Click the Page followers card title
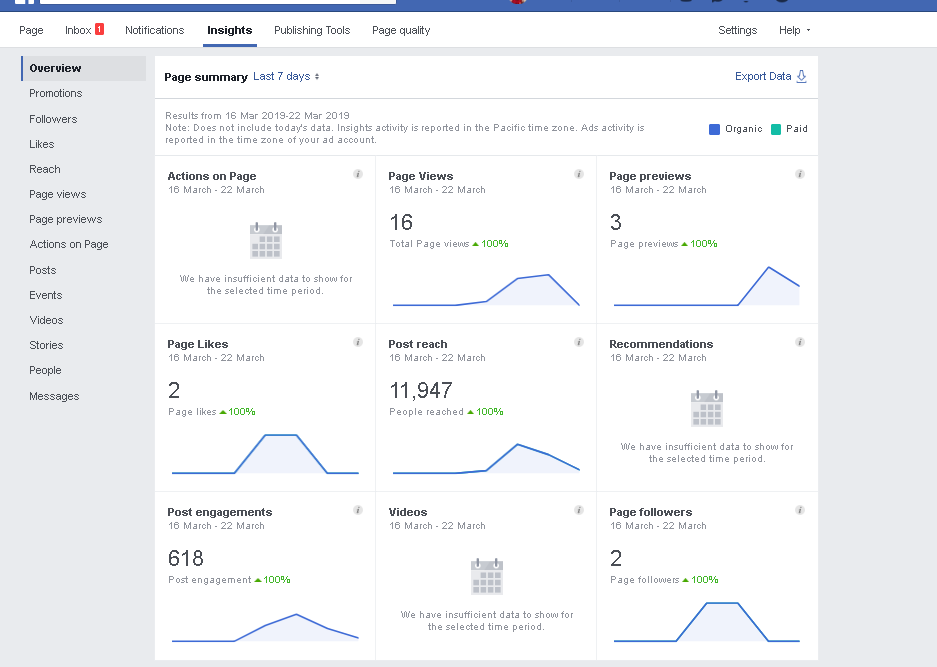The height and width of the screenshot is (667, 937). [651, 512]
